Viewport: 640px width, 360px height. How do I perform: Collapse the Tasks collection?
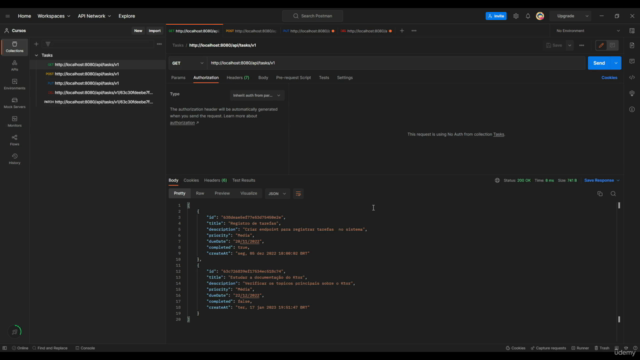click(36, 55)
